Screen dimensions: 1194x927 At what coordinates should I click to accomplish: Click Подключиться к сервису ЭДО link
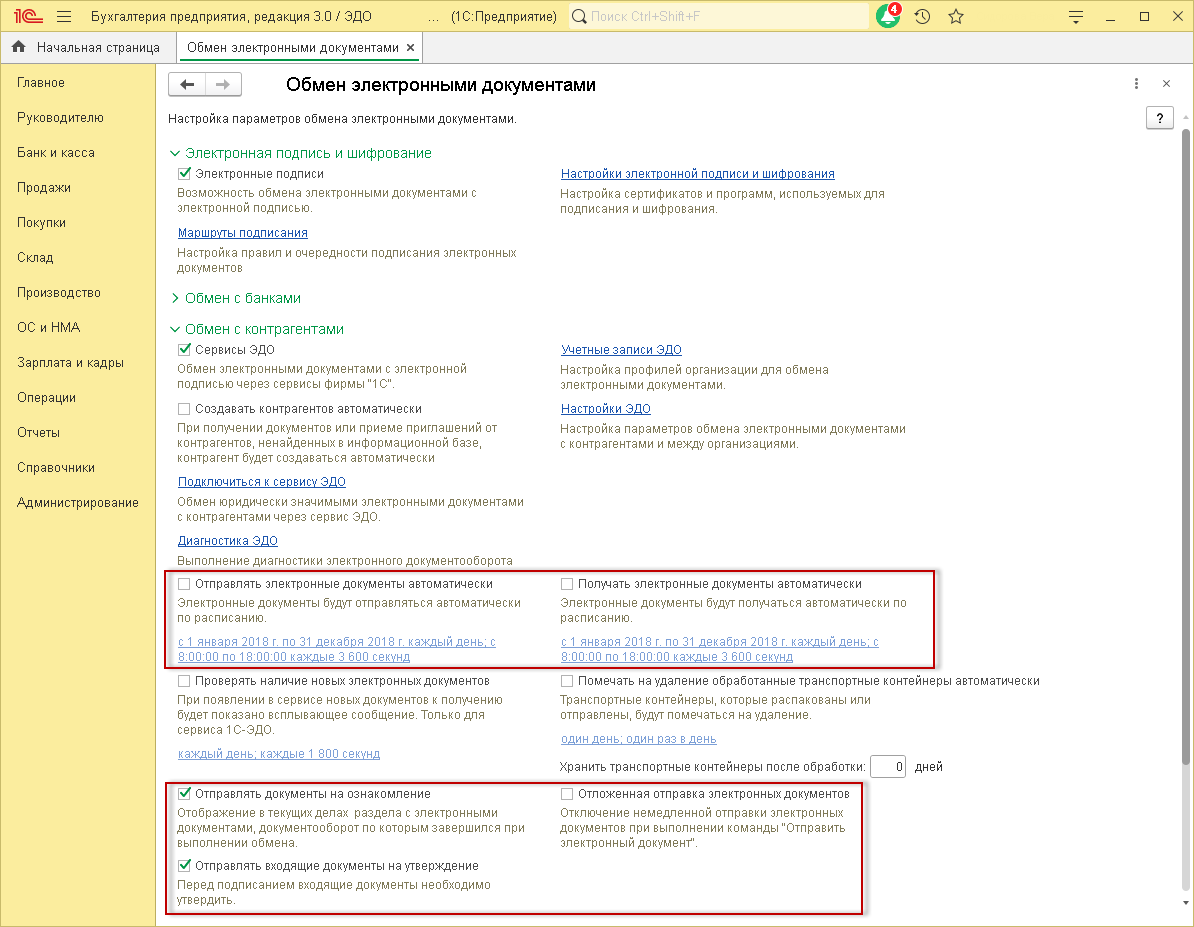(262, 481)
